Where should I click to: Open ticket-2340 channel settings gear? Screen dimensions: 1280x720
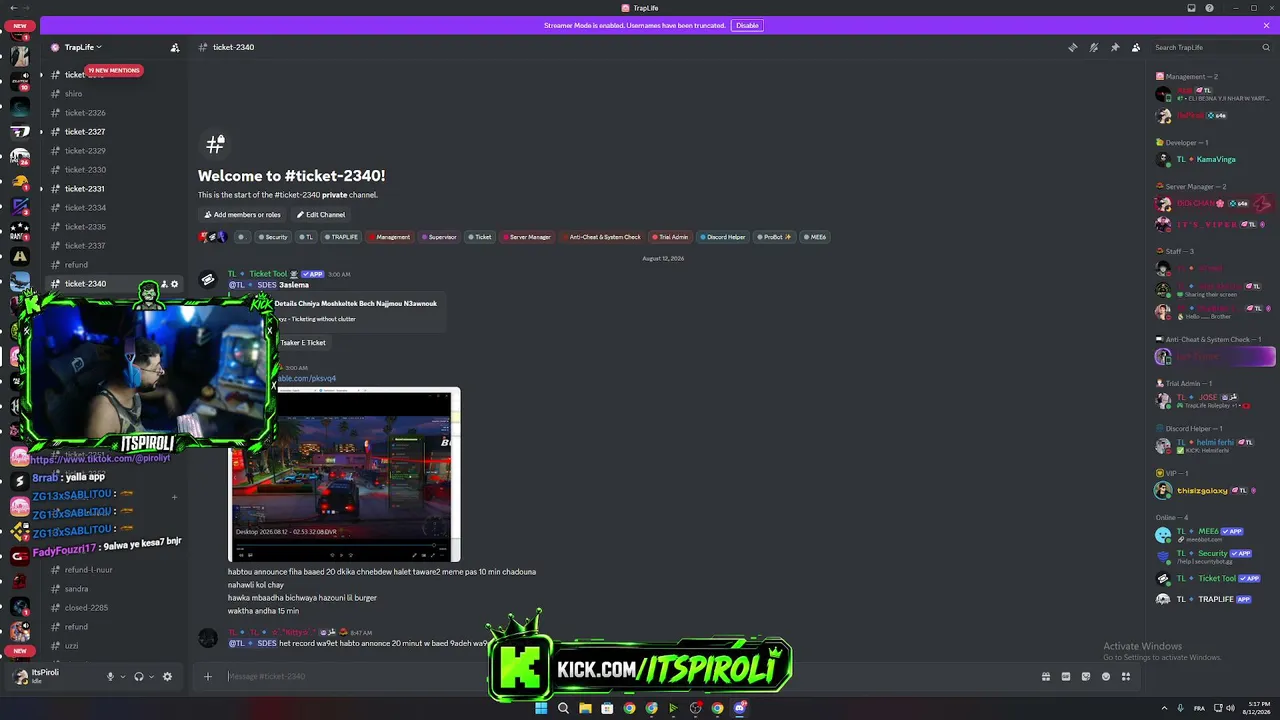click(175, 284)
